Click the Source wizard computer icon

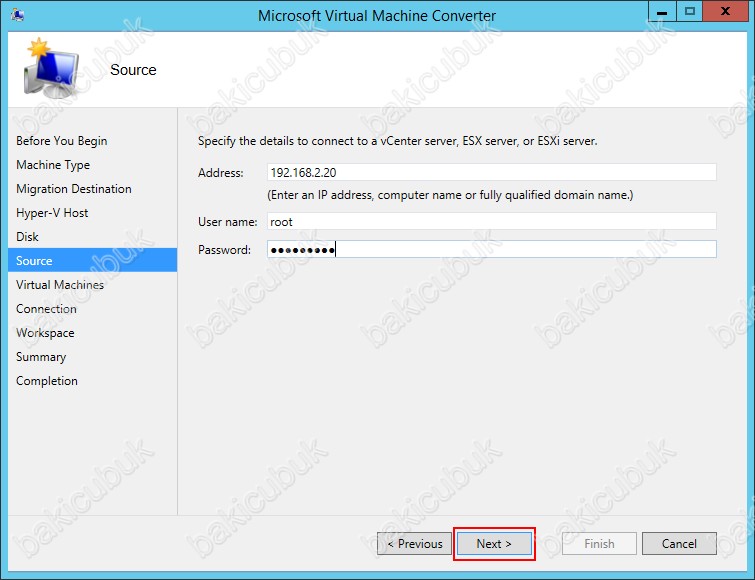51,68
